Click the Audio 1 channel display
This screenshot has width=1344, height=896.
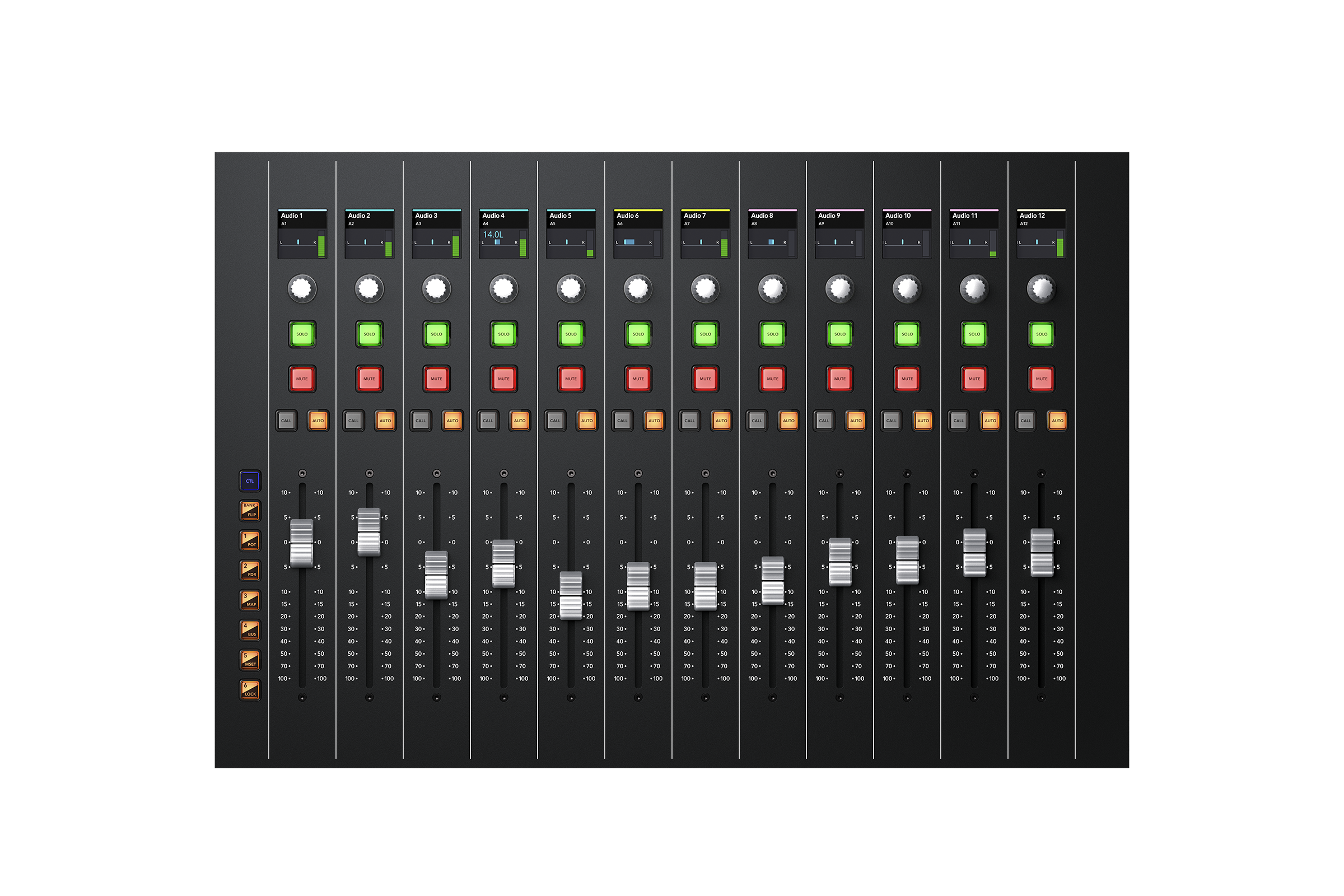pyautogui.click(x=302, y=234)
